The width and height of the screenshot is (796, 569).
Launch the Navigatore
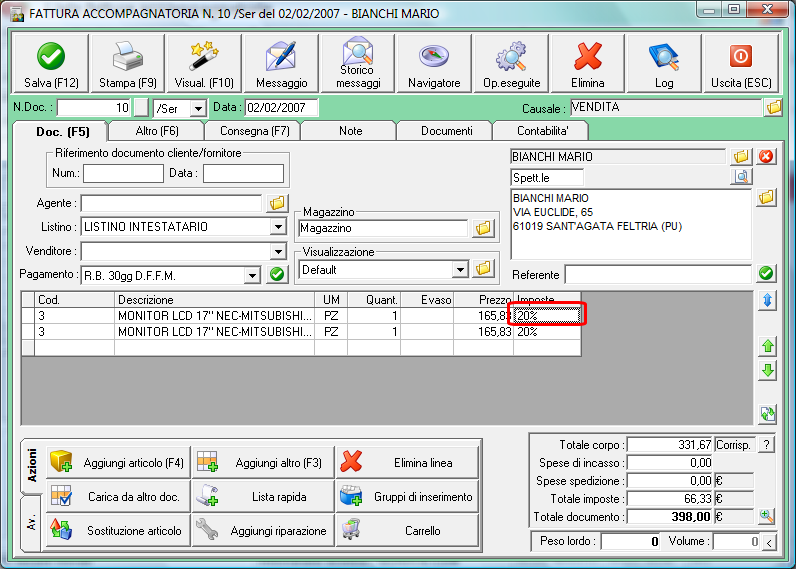coord(435,63)
